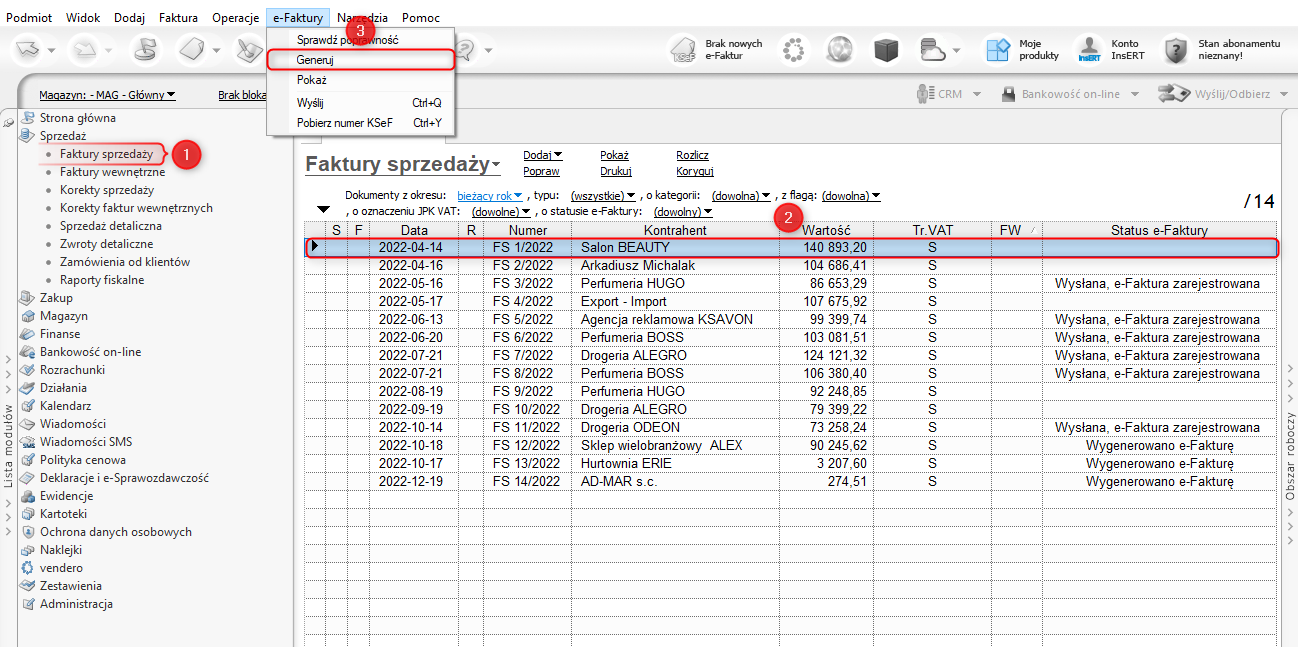Open the Administracja module
This screenshot has width=1298, height=647.
pos(76,604)
